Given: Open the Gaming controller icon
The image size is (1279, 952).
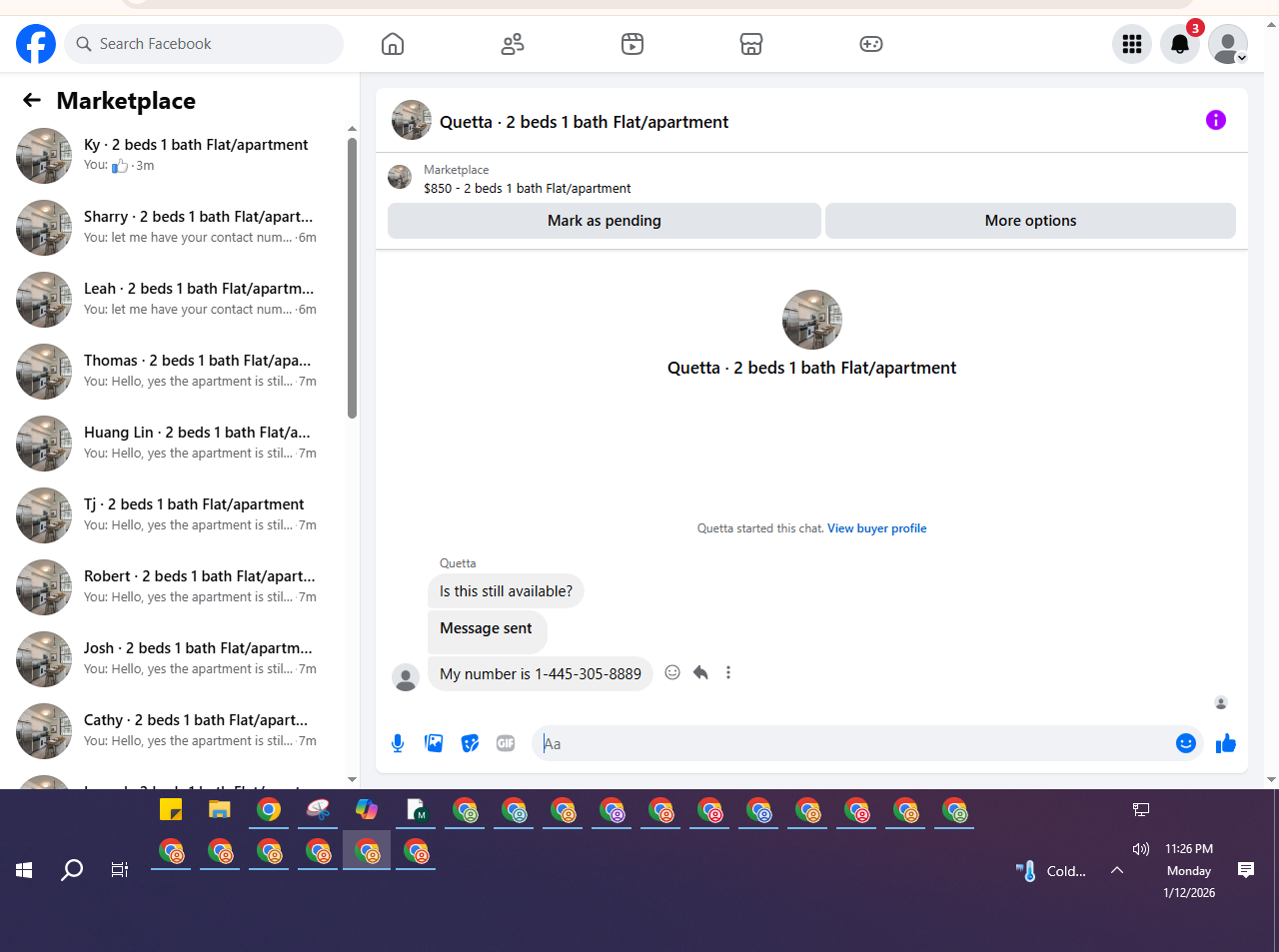Looking at the screenshot, I should (x=871, y=44).
